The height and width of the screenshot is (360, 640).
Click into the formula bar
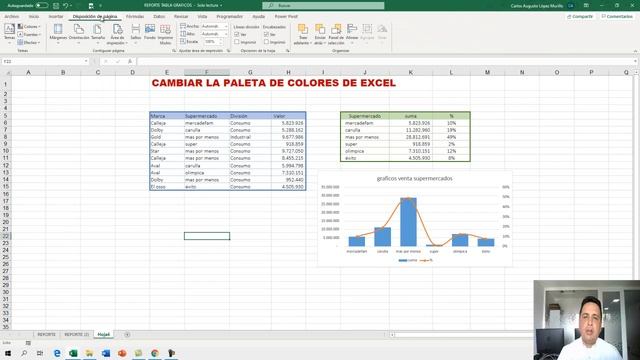386,61
